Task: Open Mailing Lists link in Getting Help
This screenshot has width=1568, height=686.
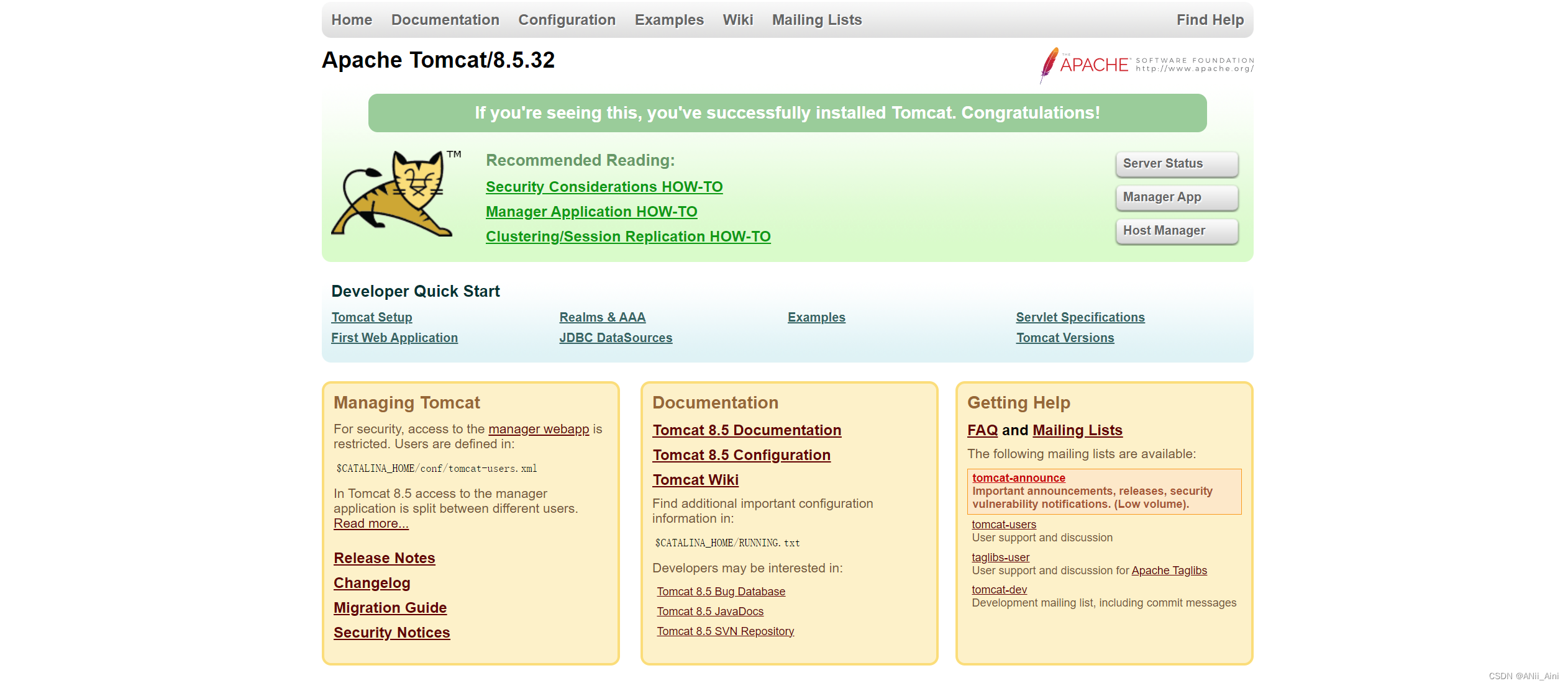Action: (x=1077, y=430)
